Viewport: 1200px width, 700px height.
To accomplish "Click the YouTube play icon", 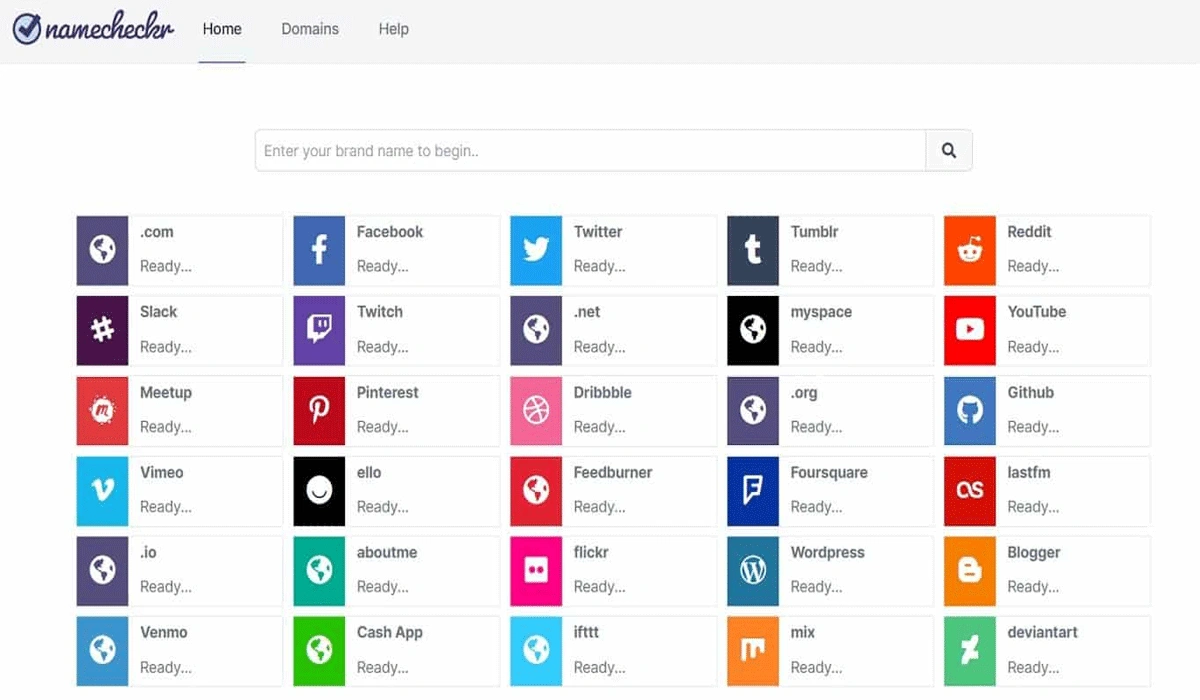I will point(968,330).
